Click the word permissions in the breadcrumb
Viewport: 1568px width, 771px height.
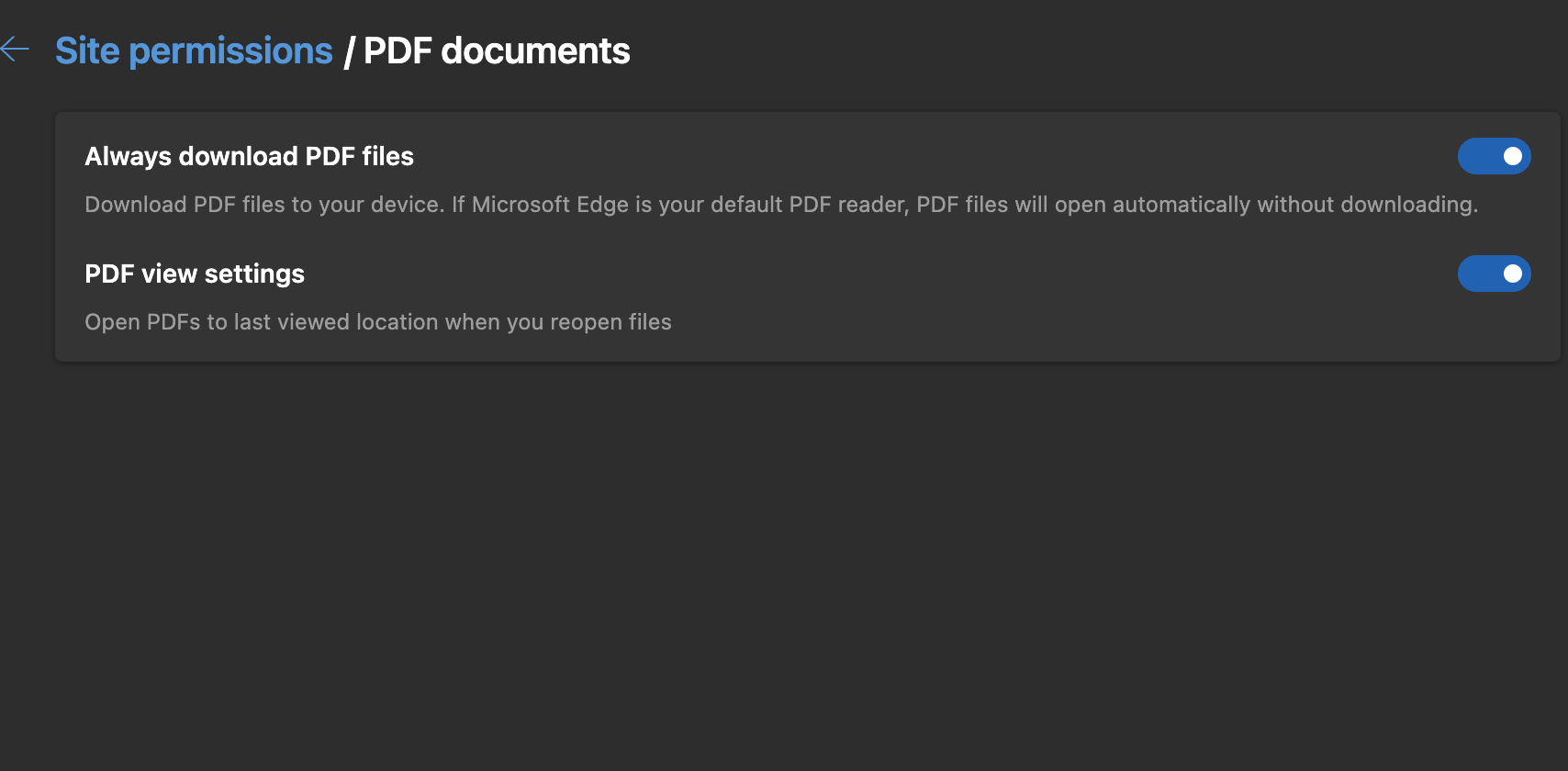pyautogui.click(x=230, y=52)
